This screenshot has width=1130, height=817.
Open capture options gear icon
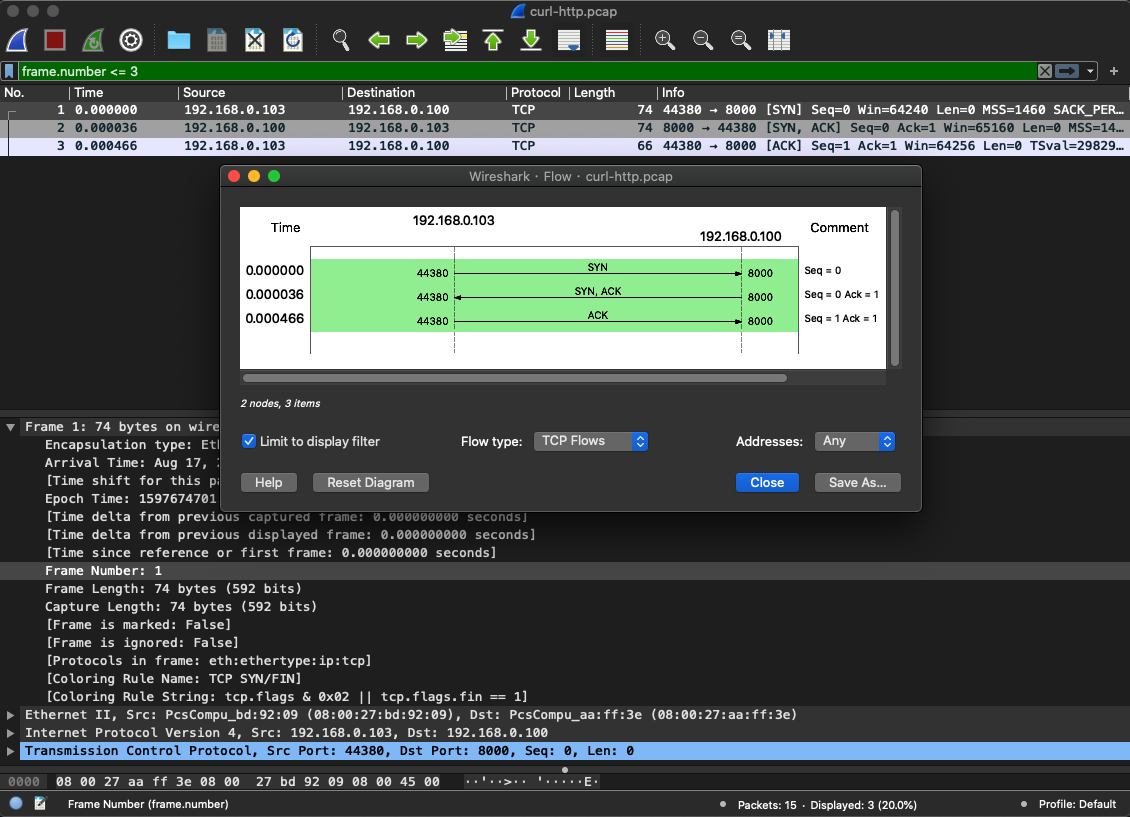pyautogui.click(x=131, y=40)
